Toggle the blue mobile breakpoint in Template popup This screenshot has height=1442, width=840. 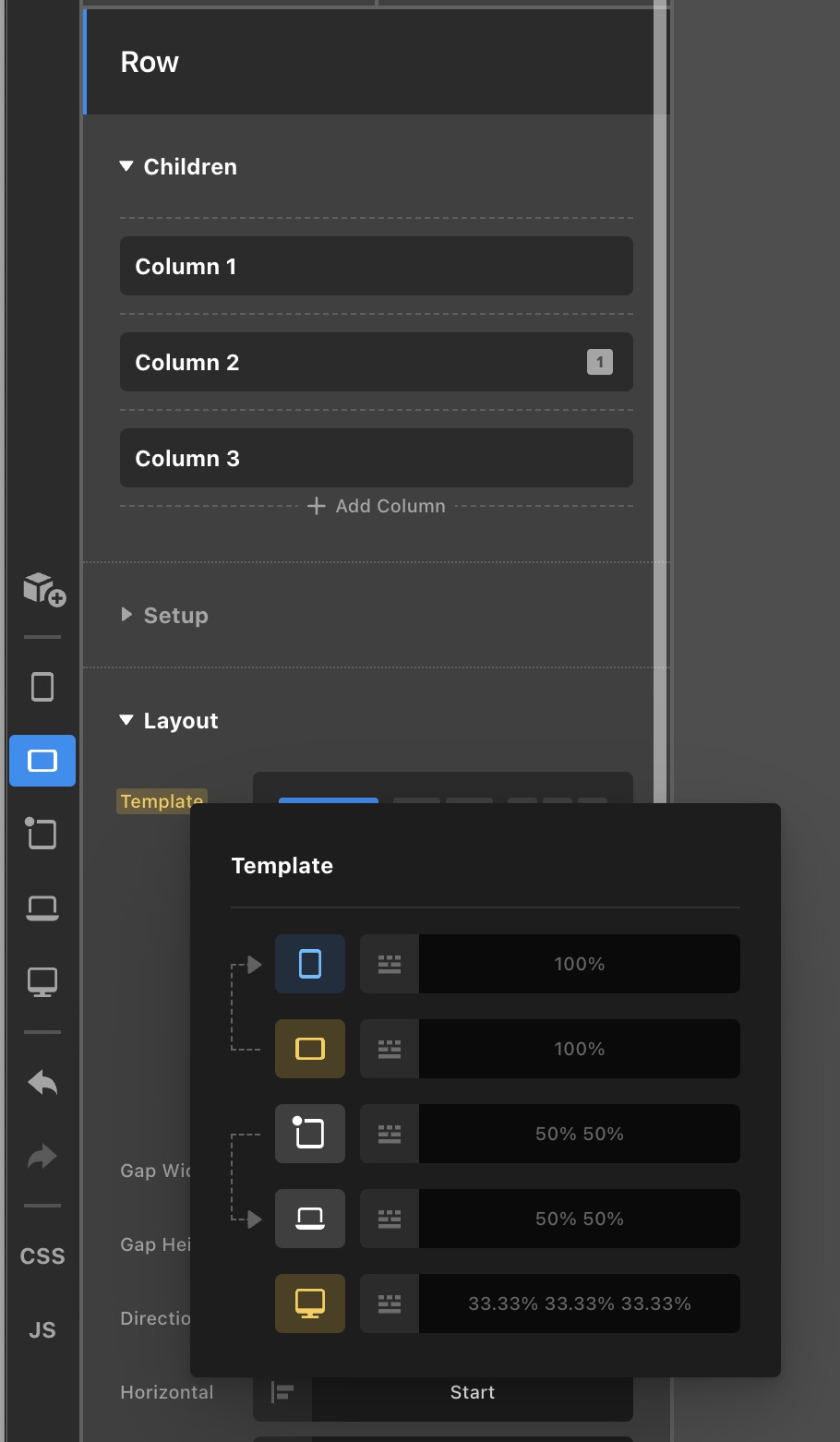pyautogui.click(x=310, y=964)
